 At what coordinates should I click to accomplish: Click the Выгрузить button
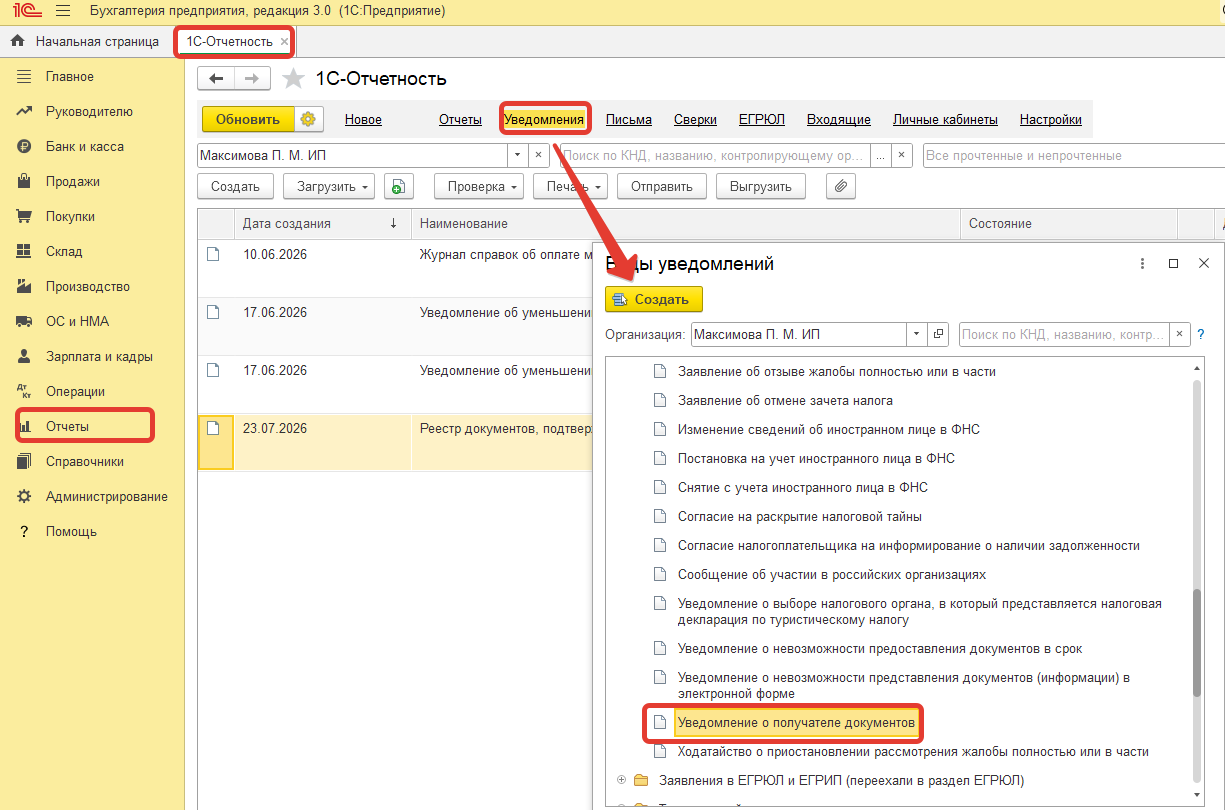761,187
